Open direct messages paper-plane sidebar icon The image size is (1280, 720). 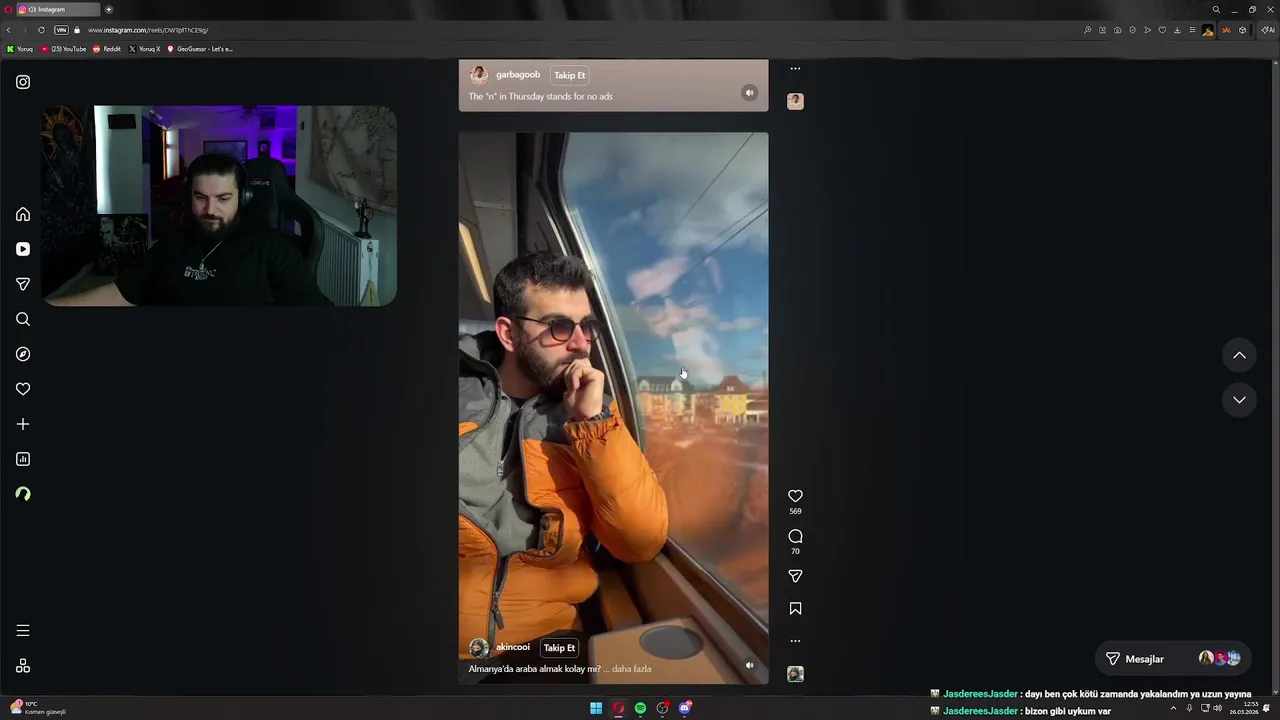pyautogui.click(x=23, y=284)
